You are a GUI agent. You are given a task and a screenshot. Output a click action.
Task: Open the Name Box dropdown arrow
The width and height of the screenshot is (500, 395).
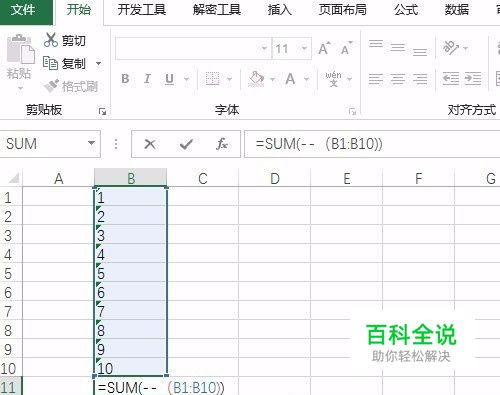pos(91,143)
